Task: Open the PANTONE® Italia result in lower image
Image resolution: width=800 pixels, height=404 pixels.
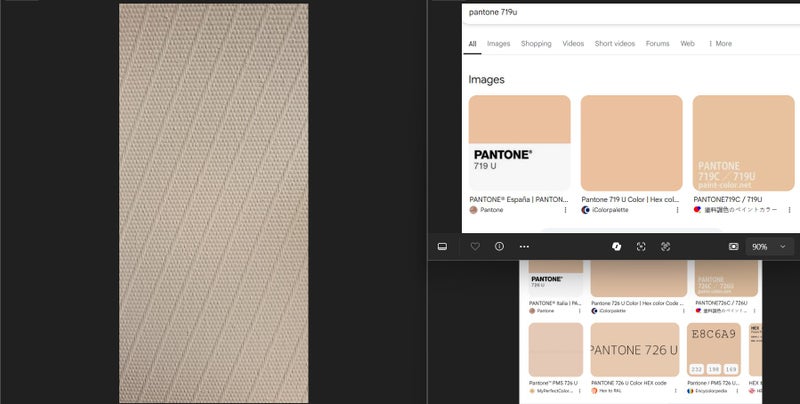Action: (555, 303)
